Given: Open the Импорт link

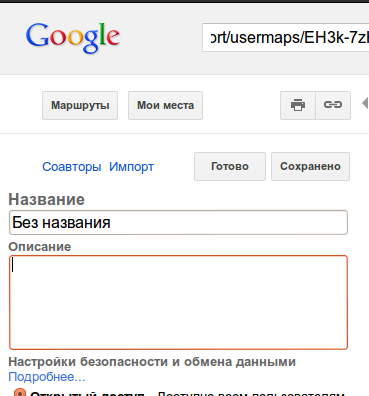Looking at the screenshot, I should pyautogui.click(x=132, y=167).
